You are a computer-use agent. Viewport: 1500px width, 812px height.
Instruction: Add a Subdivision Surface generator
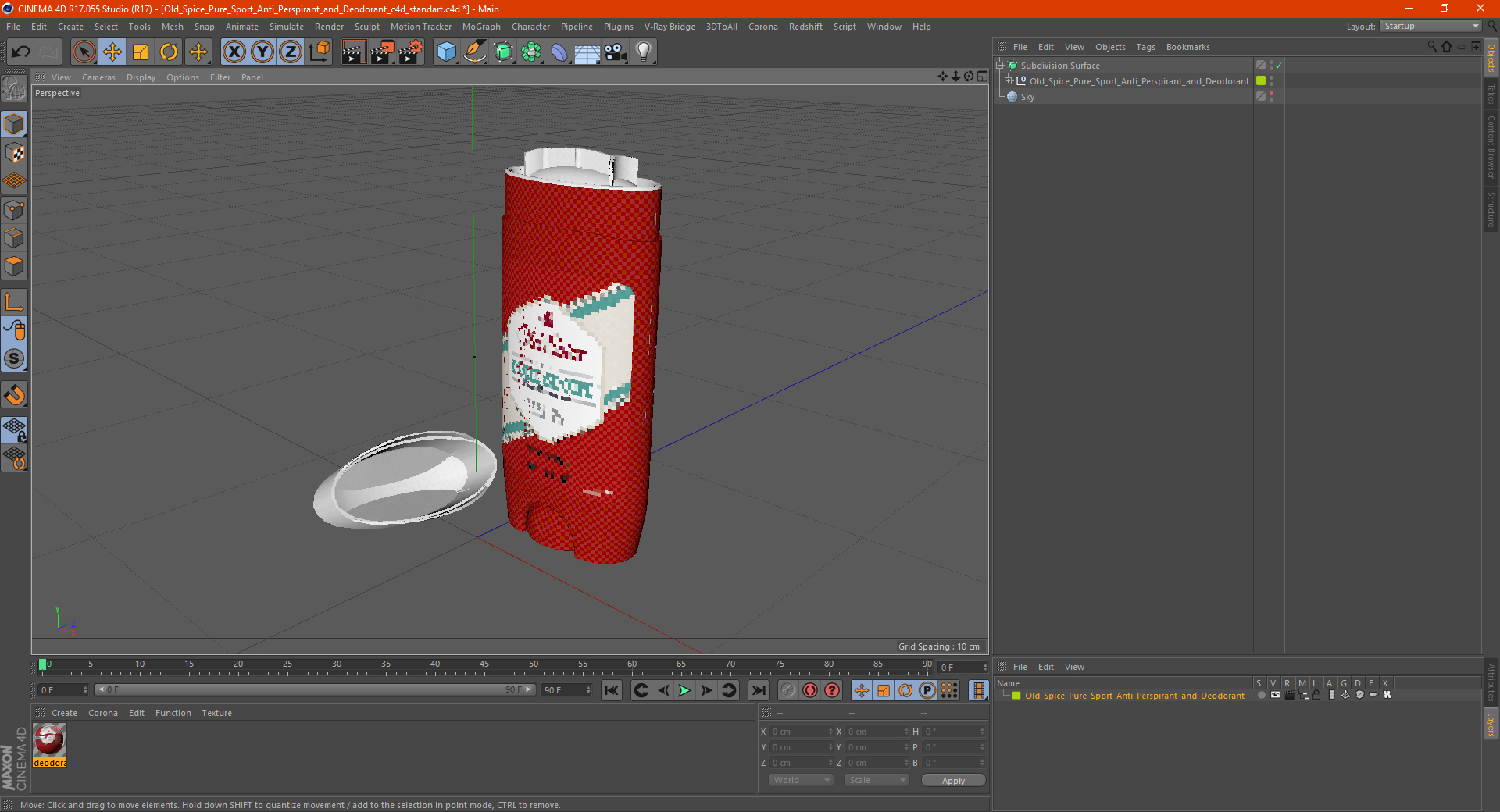[503, 52]
